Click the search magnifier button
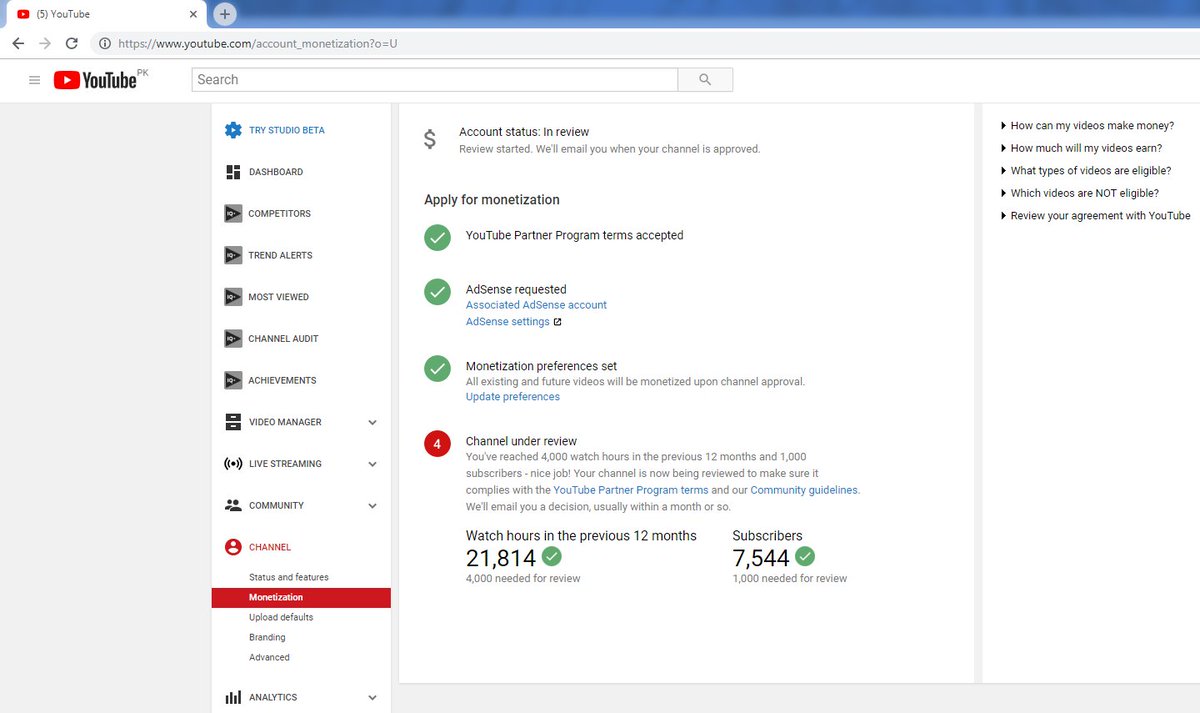This screenshot has width=1200, height=713. (x=705, y=80)
